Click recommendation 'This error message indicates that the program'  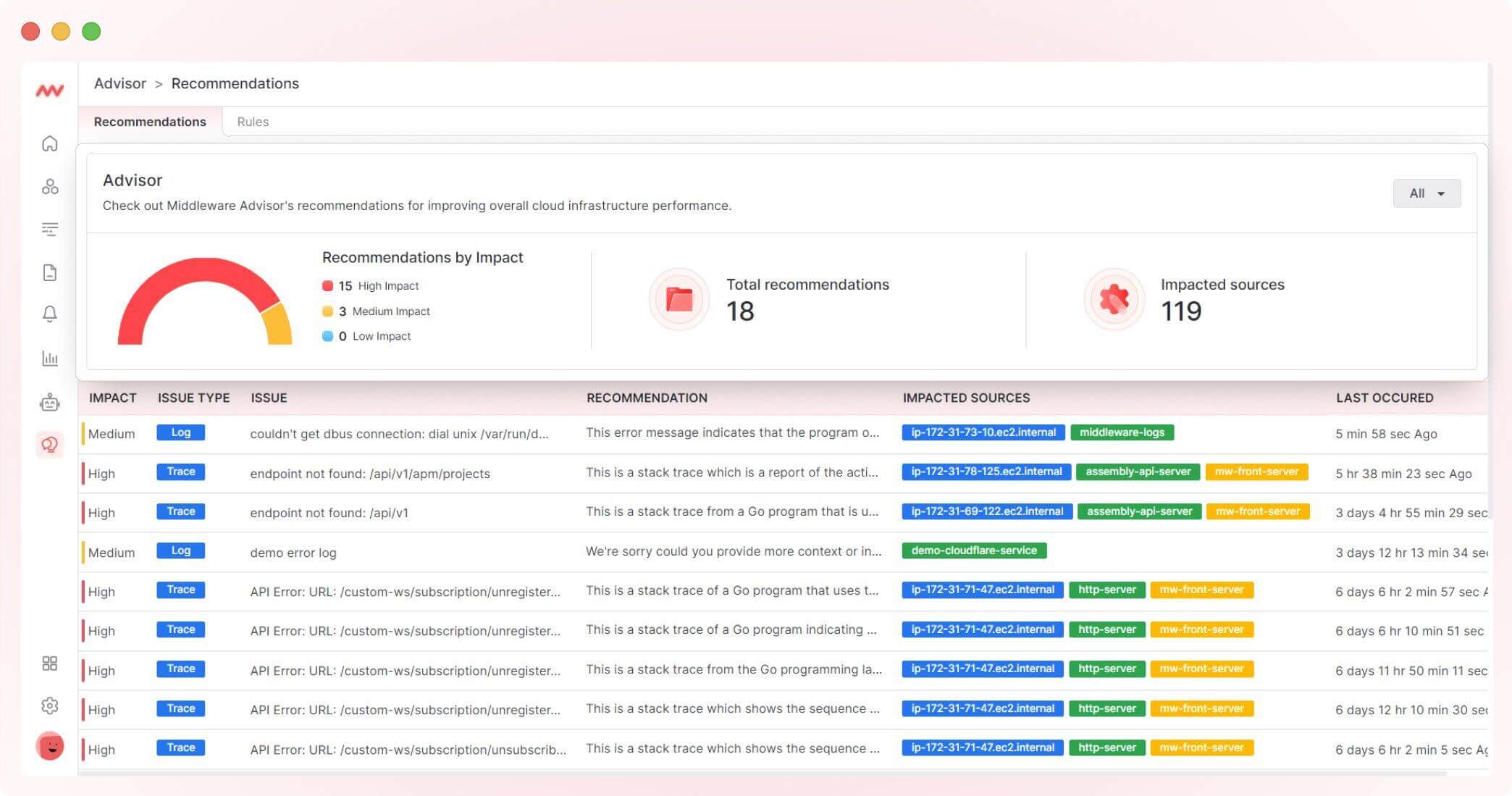[732, 432]
